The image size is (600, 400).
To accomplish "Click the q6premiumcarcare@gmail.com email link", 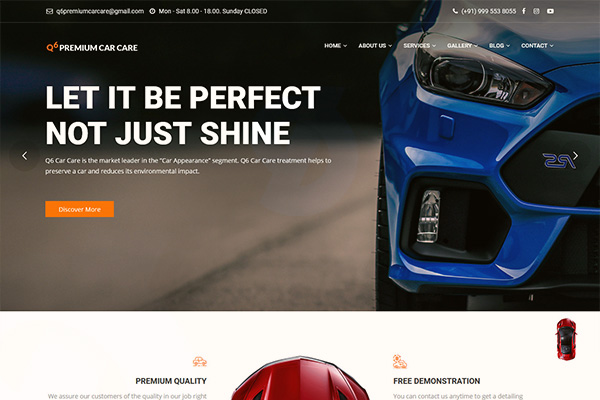I will point(100,11).
